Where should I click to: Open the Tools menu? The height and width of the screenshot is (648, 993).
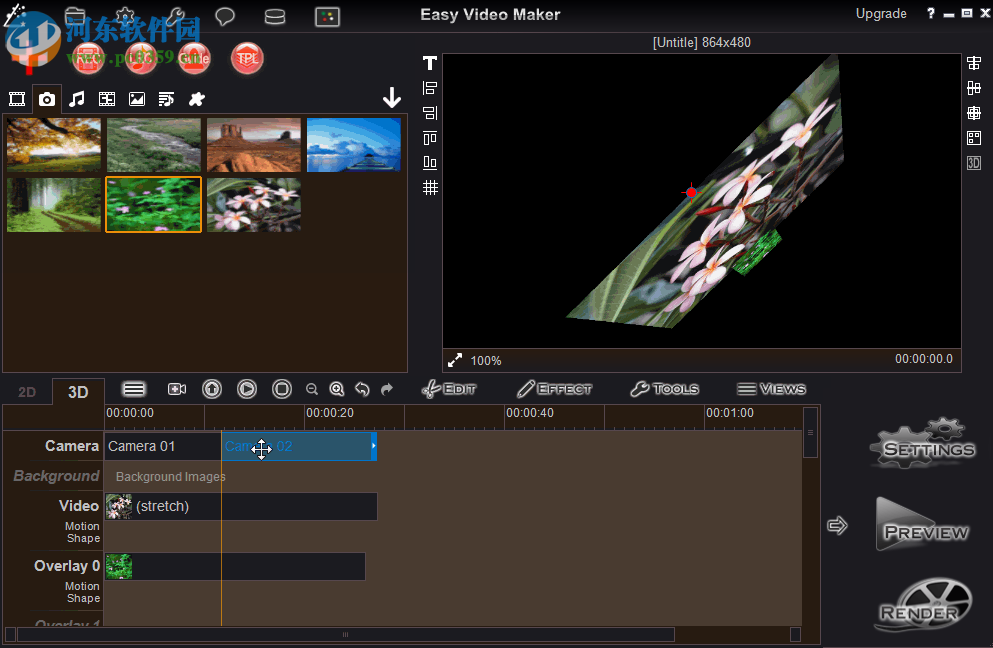[x=664, y=389]
